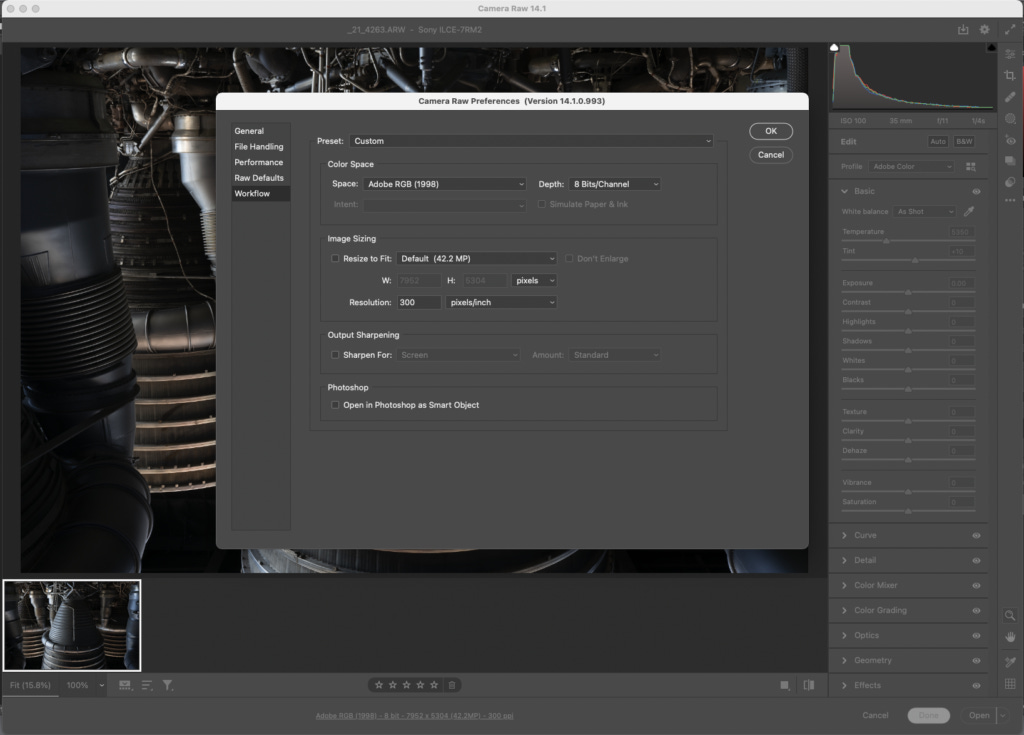
Task: Enable the Resize to Fit checkbox
Action: click(x=335, y=259)
